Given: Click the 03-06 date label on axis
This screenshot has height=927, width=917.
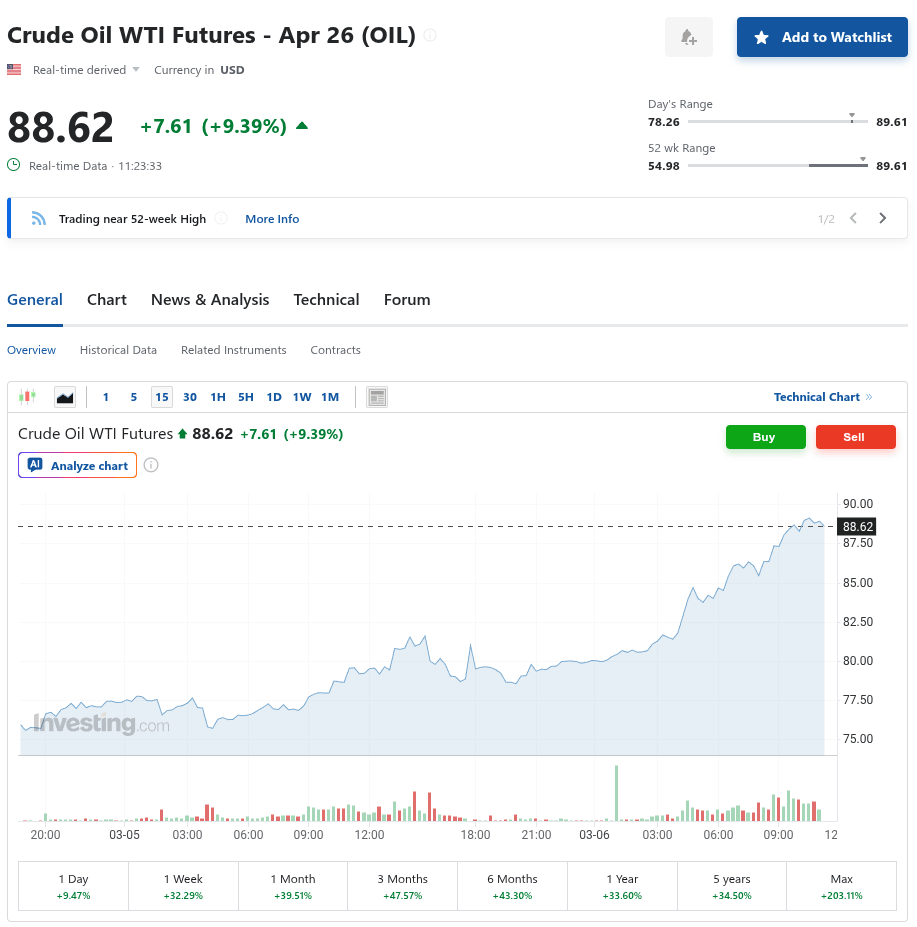Looking at the screenshot, I should pos(594,835).
